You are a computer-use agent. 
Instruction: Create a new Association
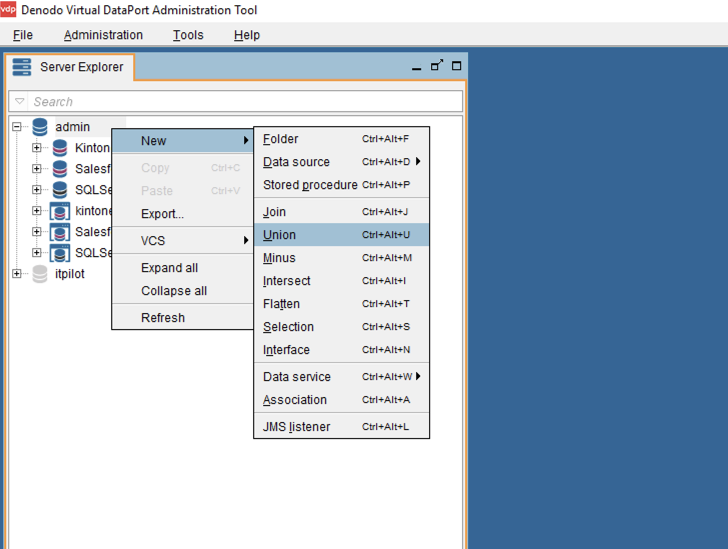341,400
